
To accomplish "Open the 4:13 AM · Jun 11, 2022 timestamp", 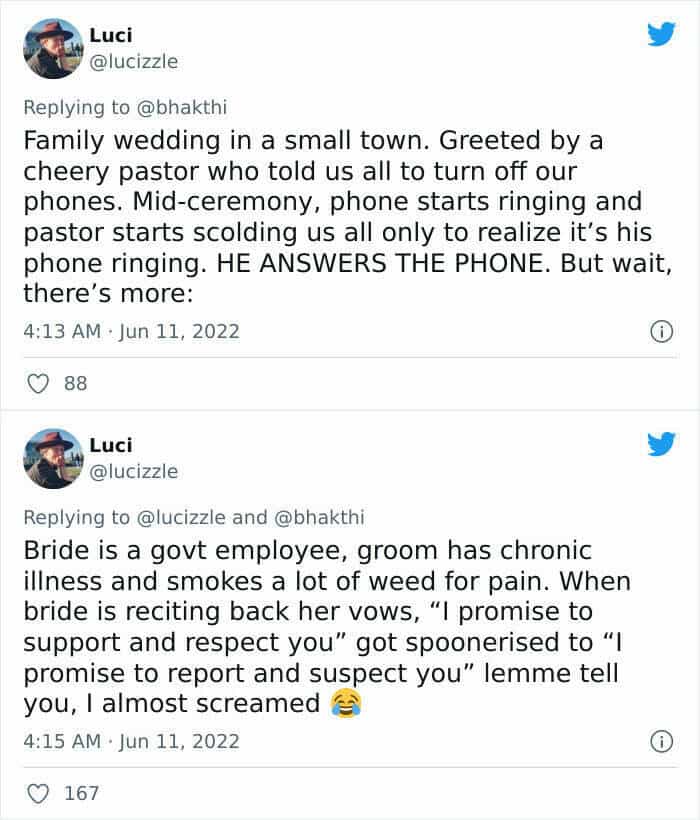I will pyautogui.click(x=131, y=331).
